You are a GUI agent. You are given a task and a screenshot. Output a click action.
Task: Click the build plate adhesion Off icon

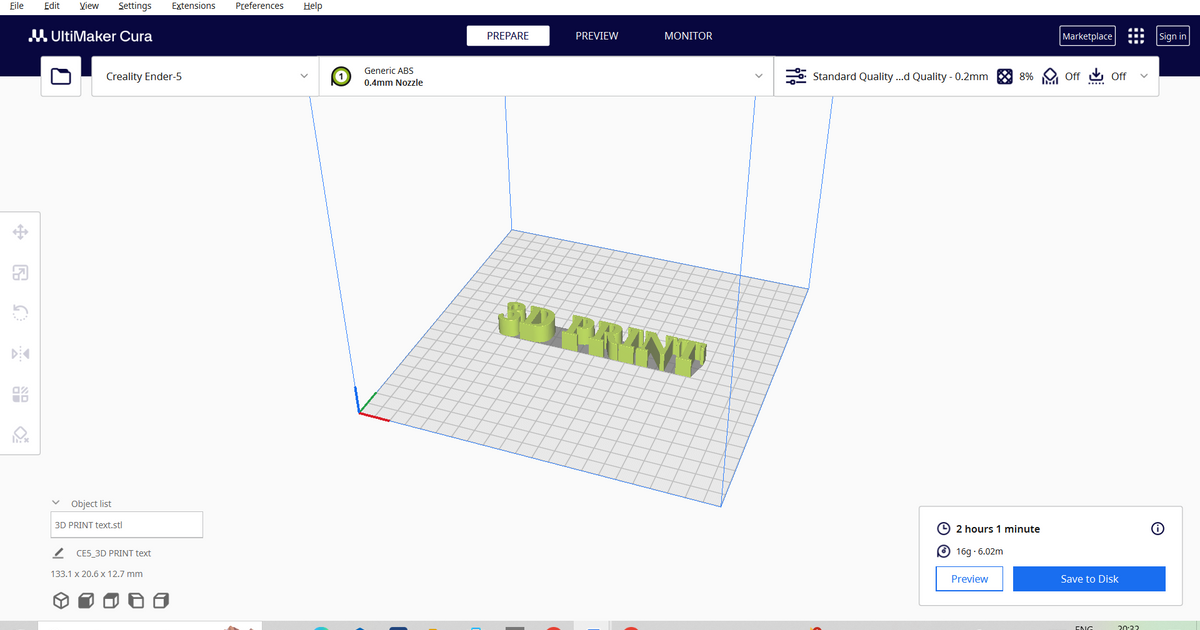[x=1096, y=76]
